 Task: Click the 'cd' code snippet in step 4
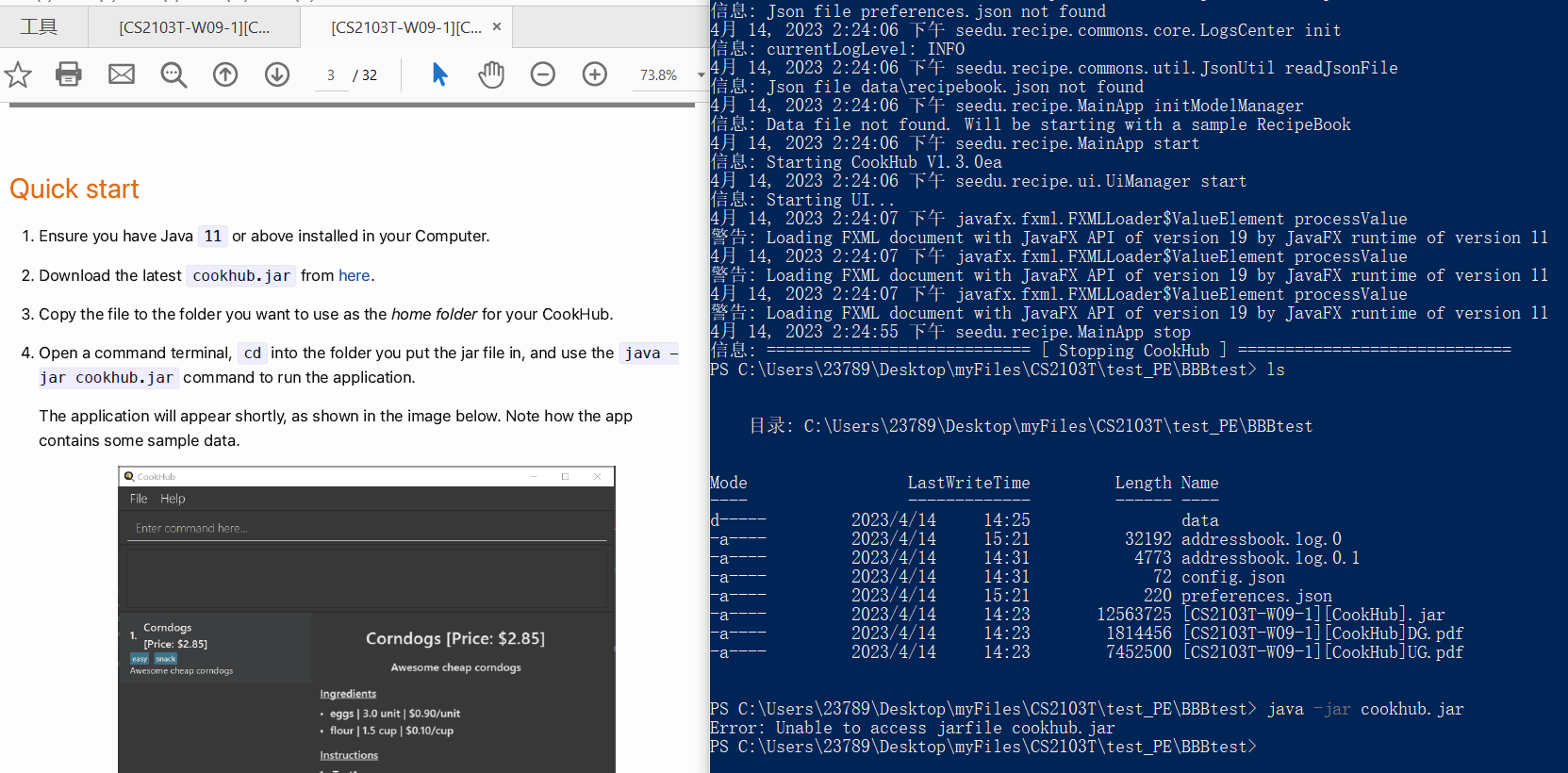(x=252, y=353)
